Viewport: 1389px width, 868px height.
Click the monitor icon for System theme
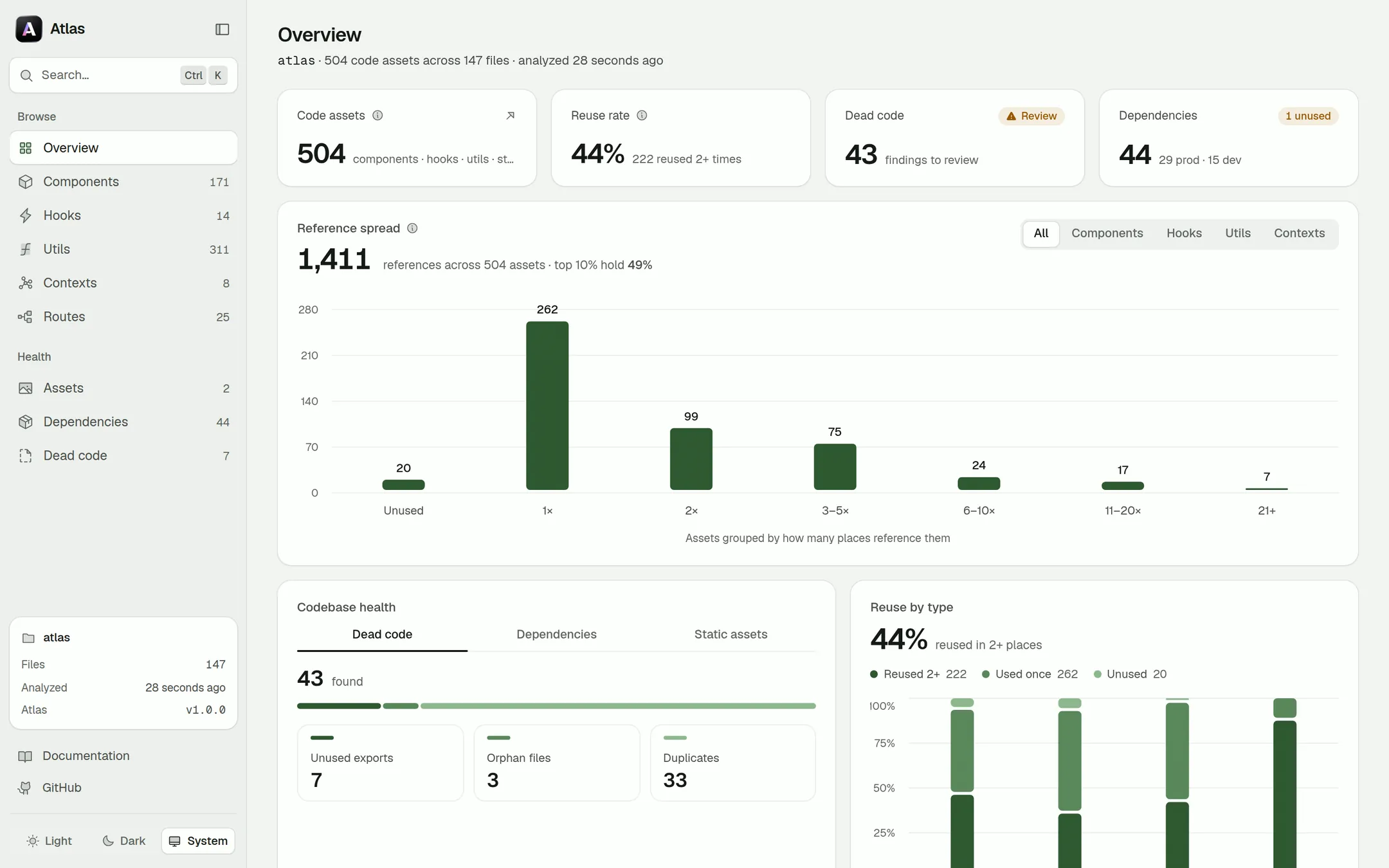coord(175,841)
